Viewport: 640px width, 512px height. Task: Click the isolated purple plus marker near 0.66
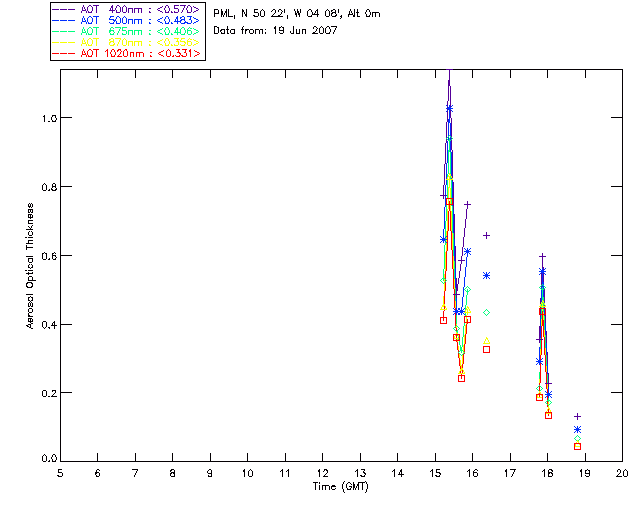coord(487,236)
